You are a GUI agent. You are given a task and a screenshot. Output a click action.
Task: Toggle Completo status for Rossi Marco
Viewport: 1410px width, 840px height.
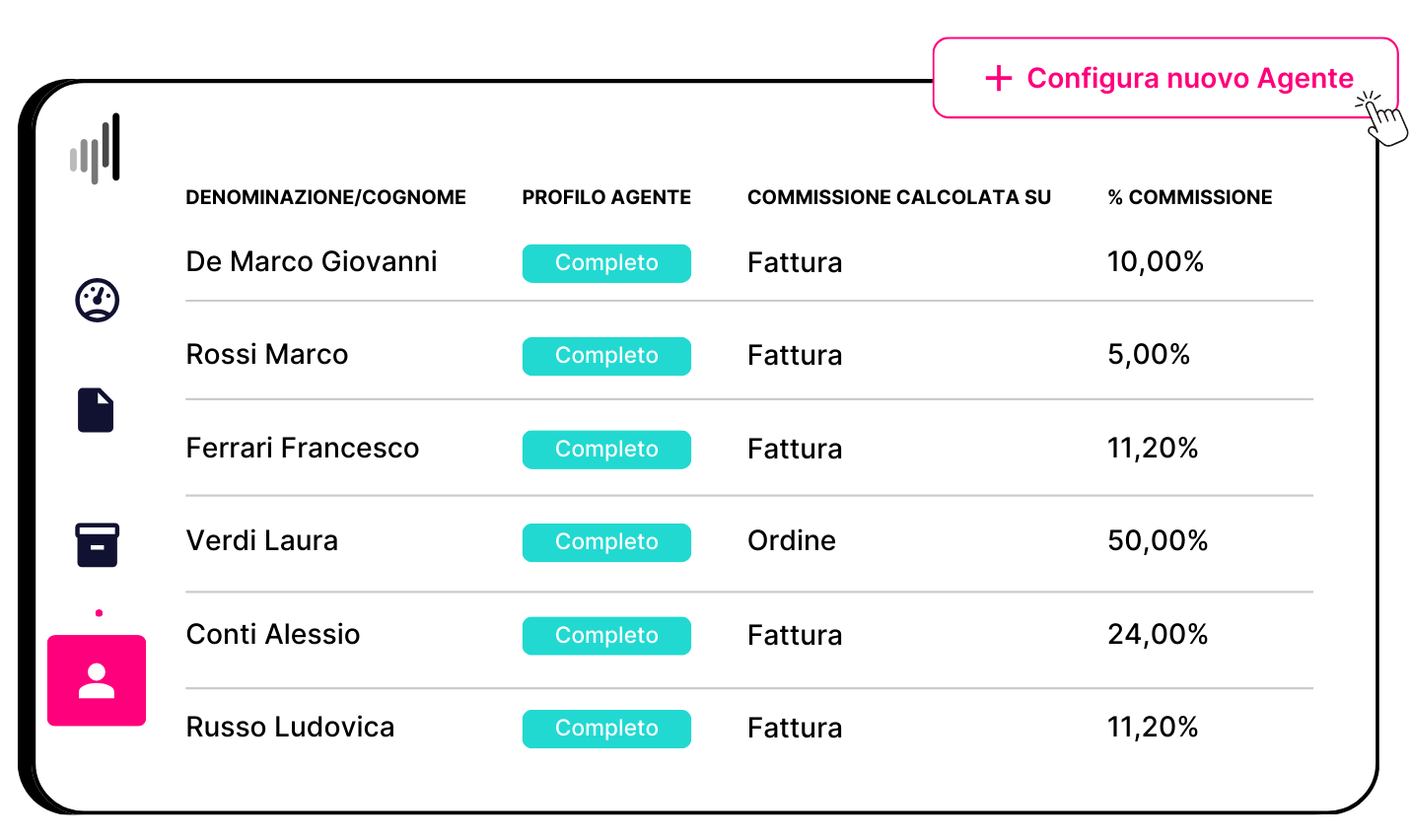(606, 356)
